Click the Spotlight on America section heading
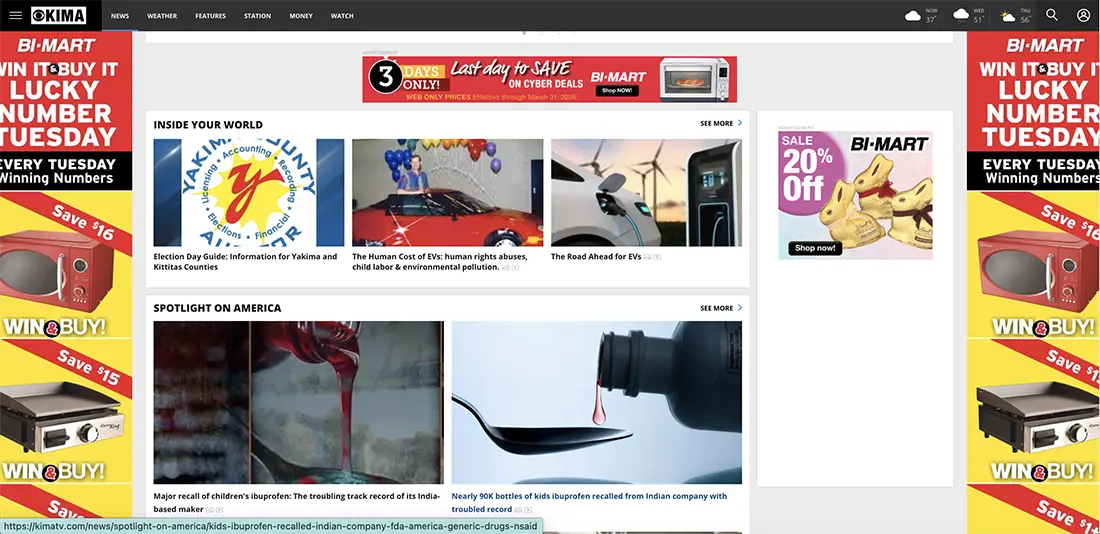Viewport: 1100px width, 534px height. point(217,308)
